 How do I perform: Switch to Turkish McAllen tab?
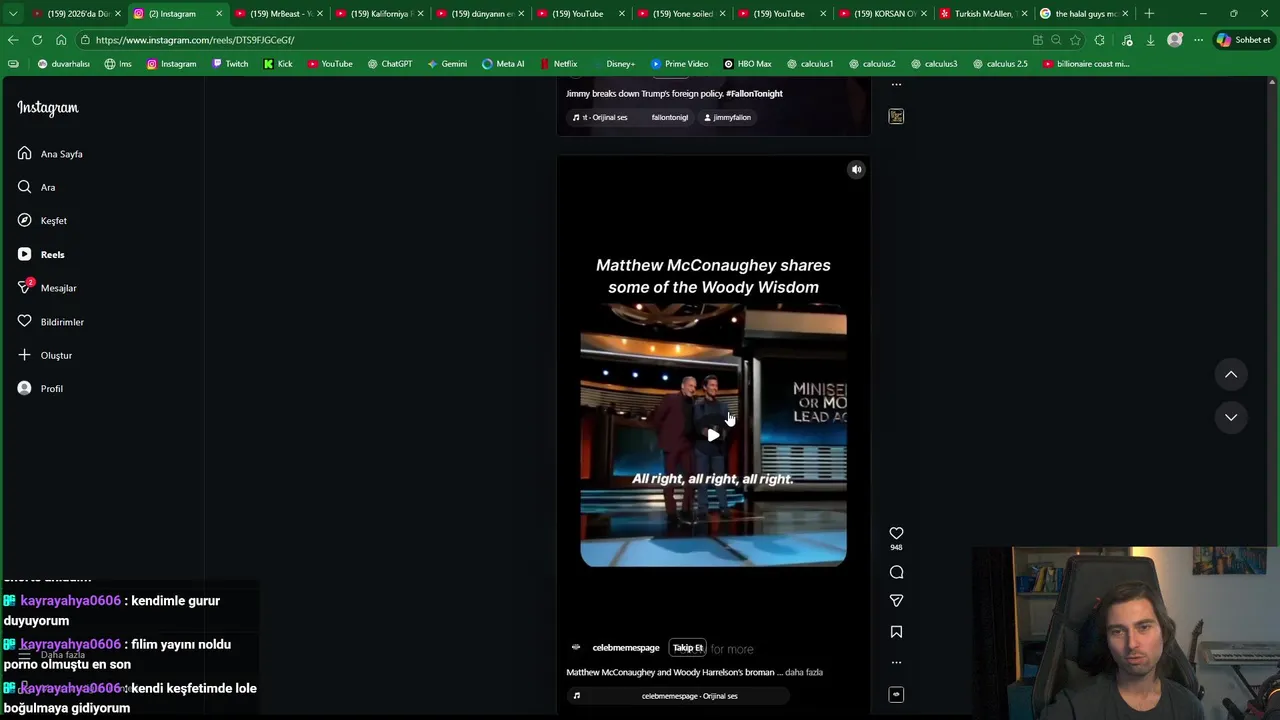pyautogui.click(x=983, y=14)
